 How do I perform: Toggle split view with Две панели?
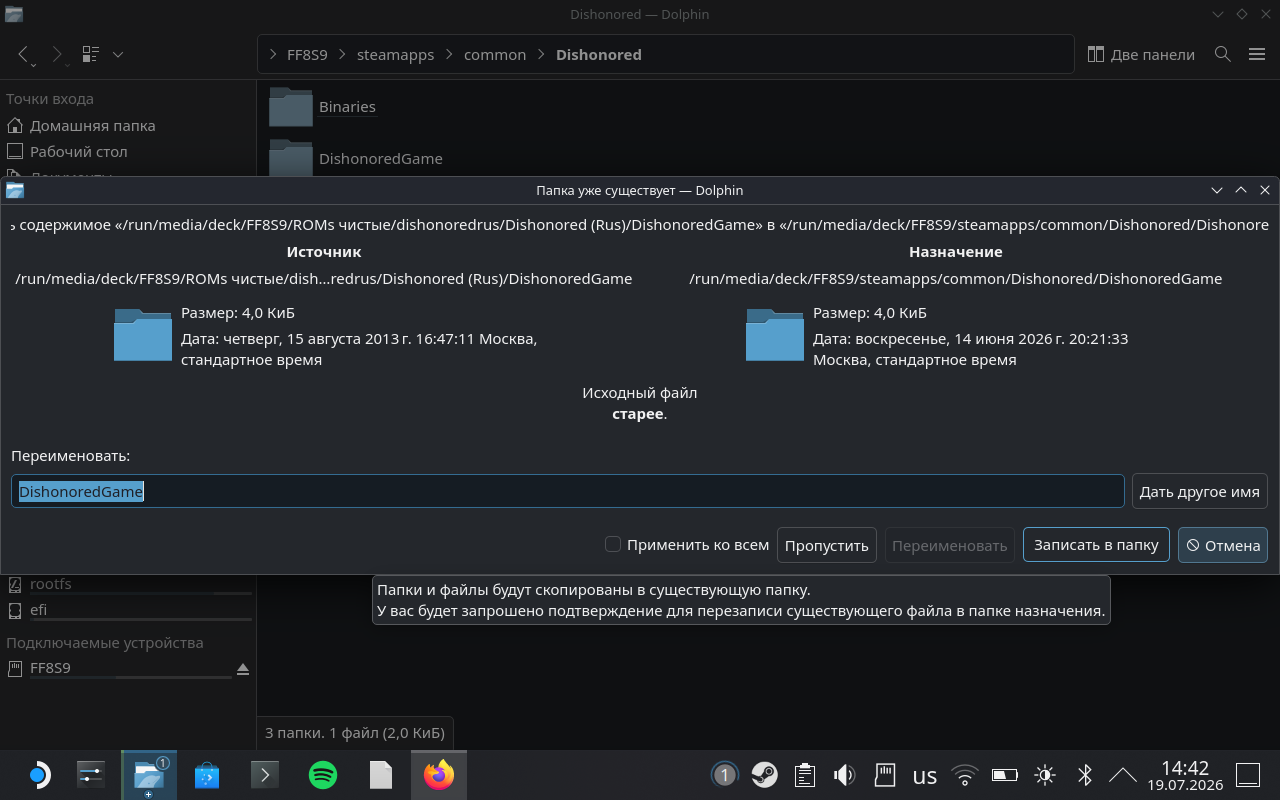point(1141,54)
